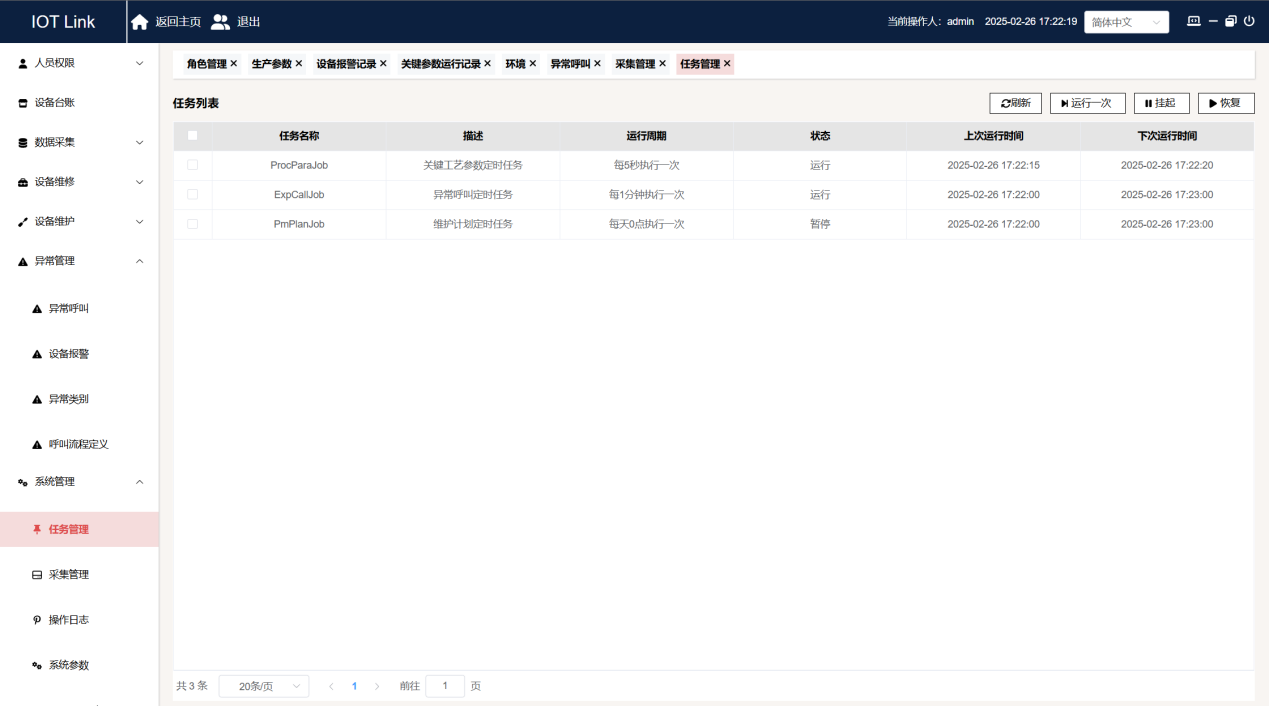1269x706 pixels.
Task: Click the keyboard icon in top-right header
Action: pyautogui.click(x=1193, y=21)
